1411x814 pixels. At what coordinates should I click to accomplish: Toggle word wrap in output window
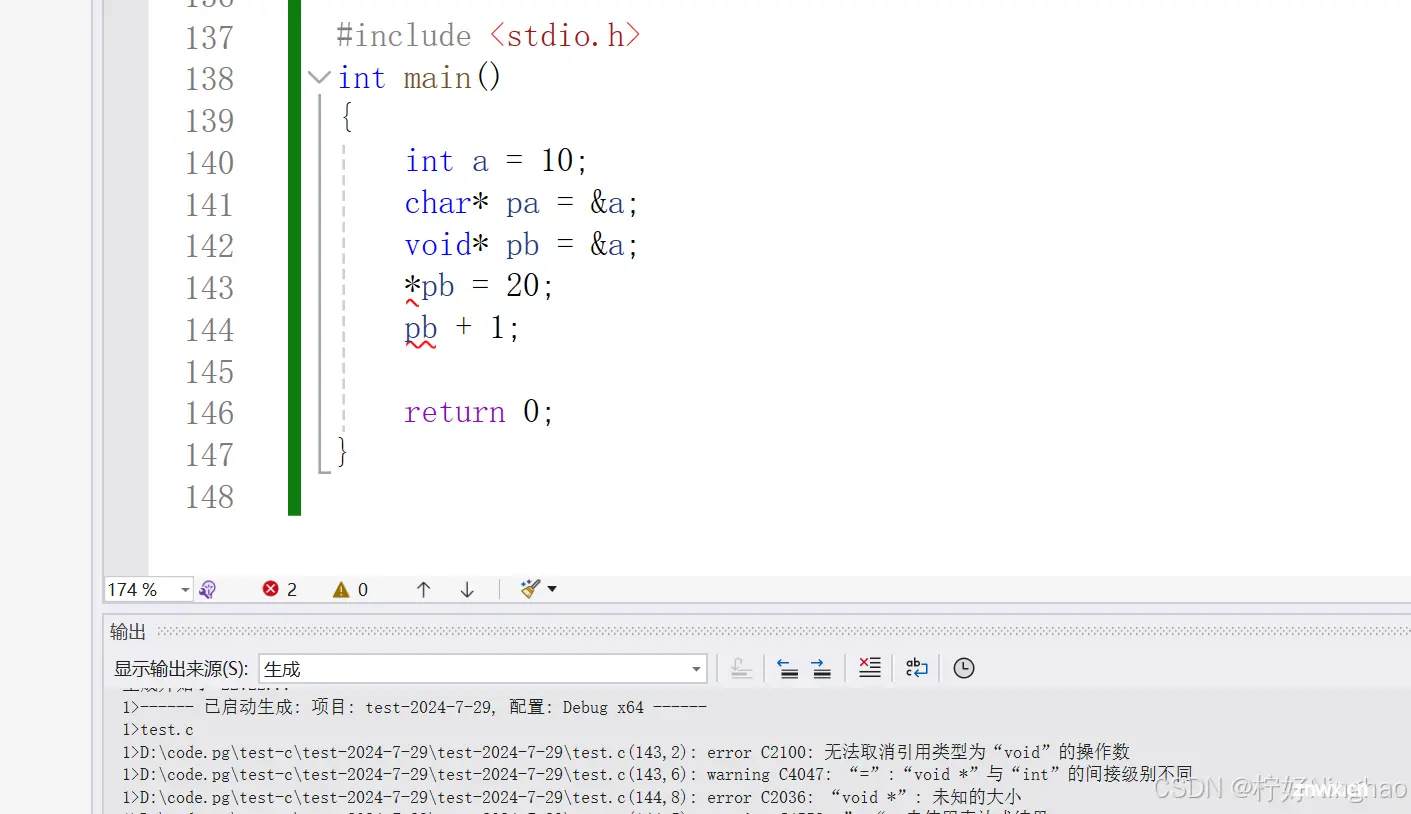tap(917, 668)
